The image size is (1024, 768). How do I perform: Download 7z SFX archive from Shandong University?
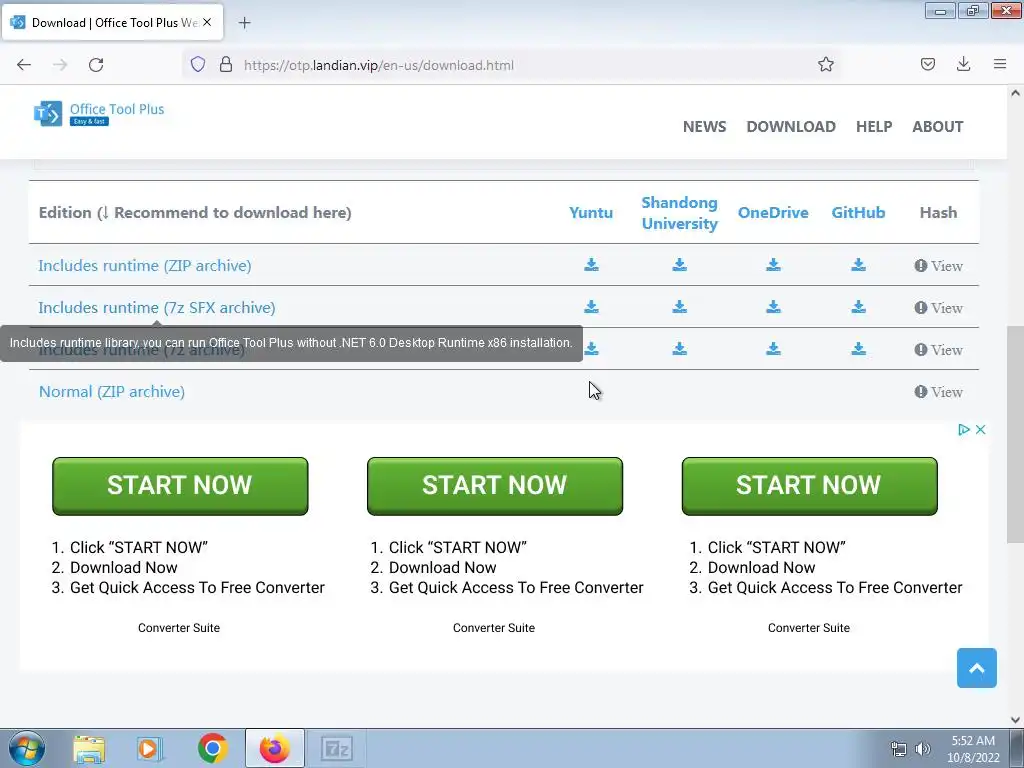(679, 307)
